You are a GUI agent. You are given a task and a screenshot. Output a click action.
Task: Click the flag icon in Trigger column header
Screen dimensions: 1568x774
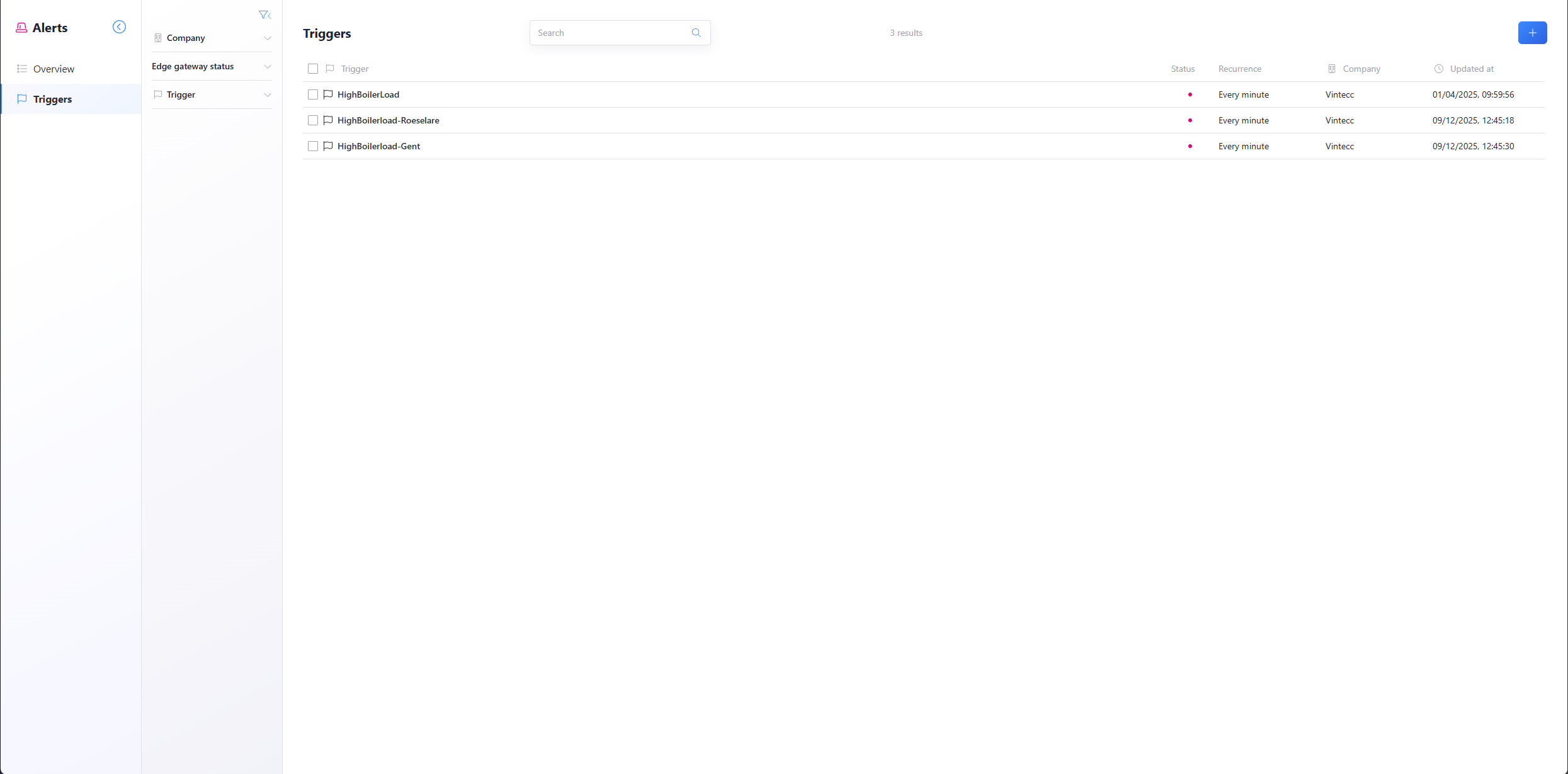tap(330, 69)
